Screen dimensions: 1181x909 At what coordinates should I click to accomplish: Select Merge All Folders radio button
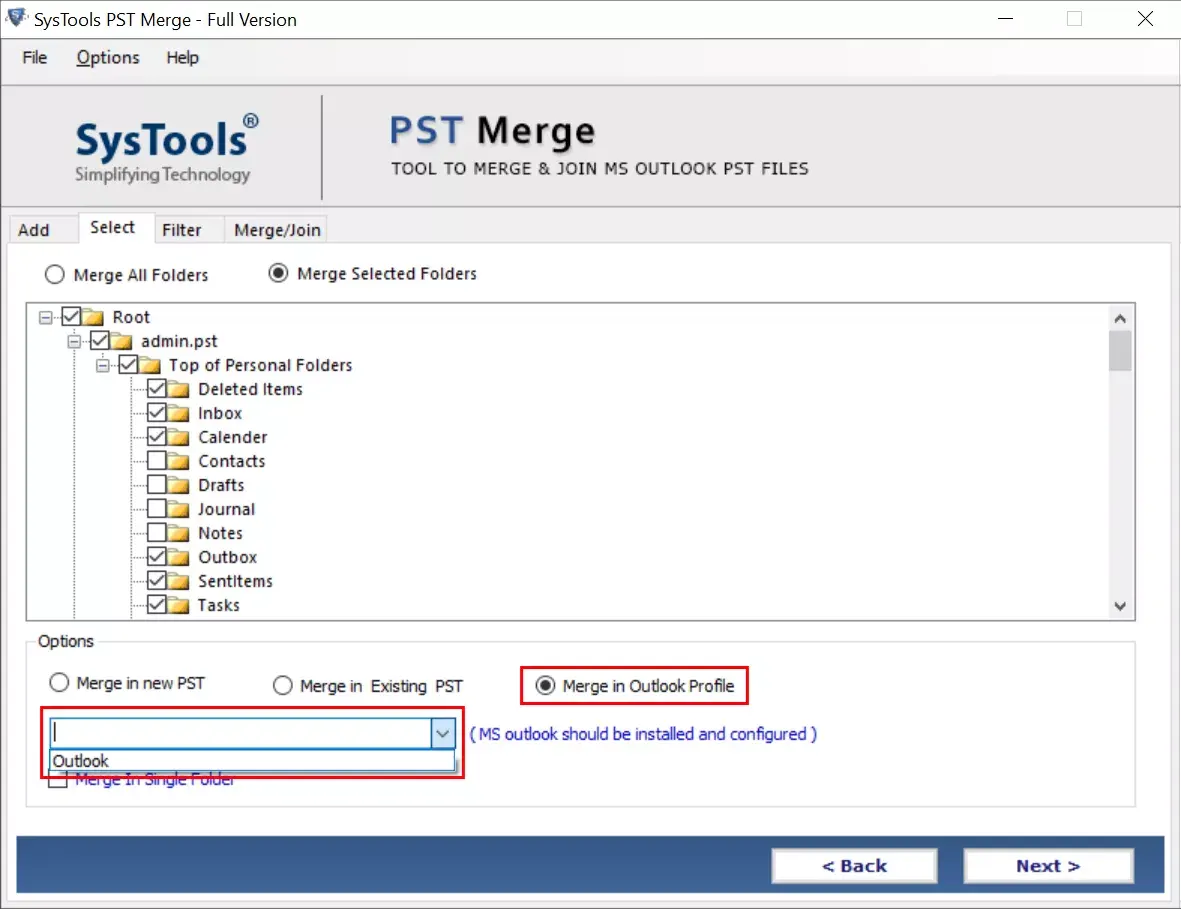point(54,274)
